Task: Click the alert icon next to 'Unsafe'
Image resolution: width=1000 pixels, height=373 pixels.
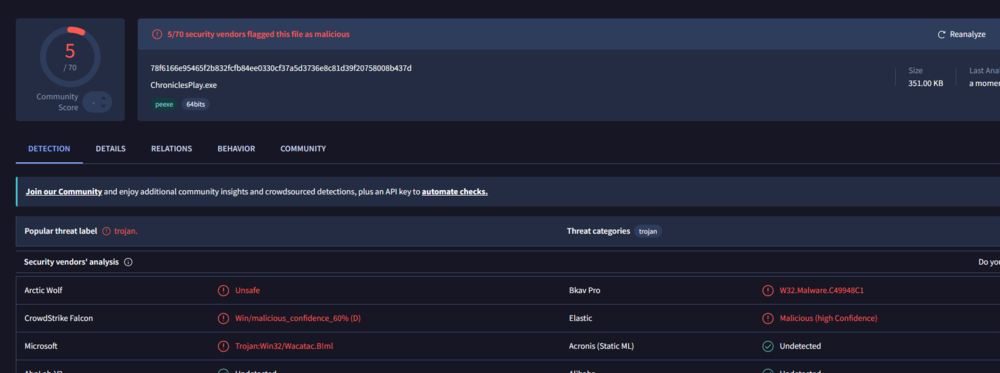Action: [223, 290]
